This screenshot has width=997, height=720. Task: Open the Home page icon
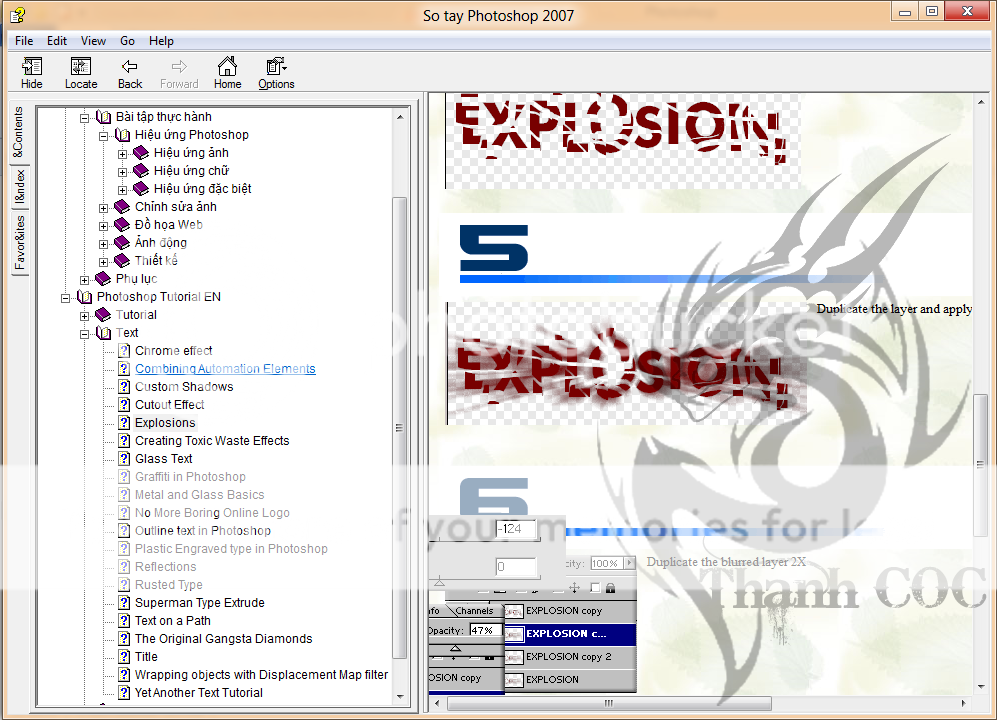(227, 67)
